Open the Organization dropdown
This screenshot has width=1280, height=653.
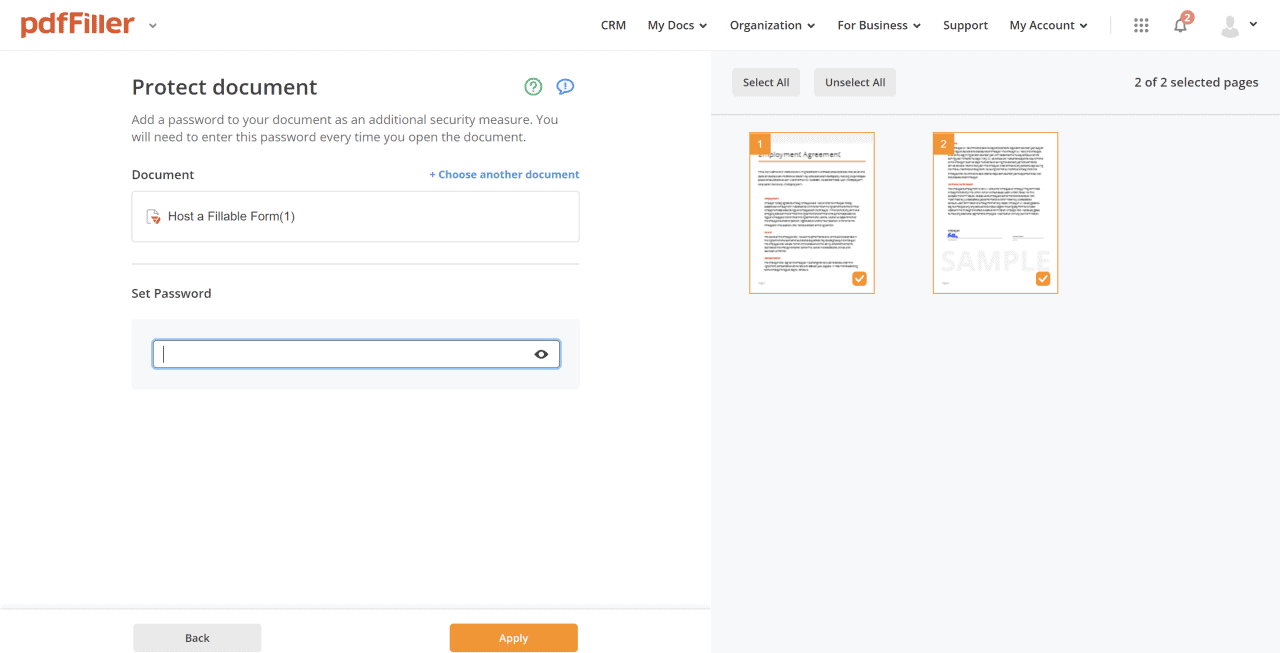[x=772, y=25]
